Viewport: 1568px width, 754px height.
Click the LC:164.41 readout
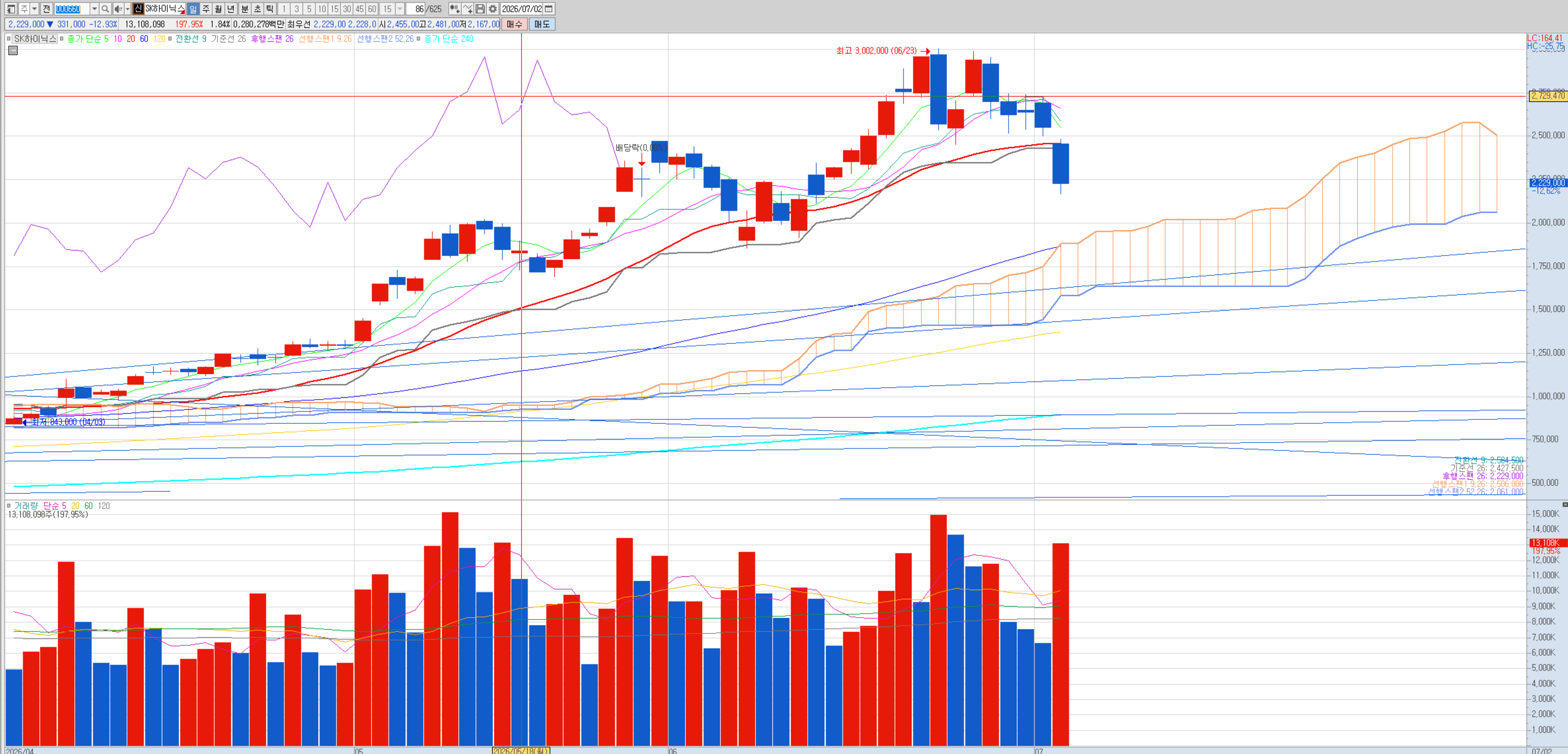(1545, 38)
